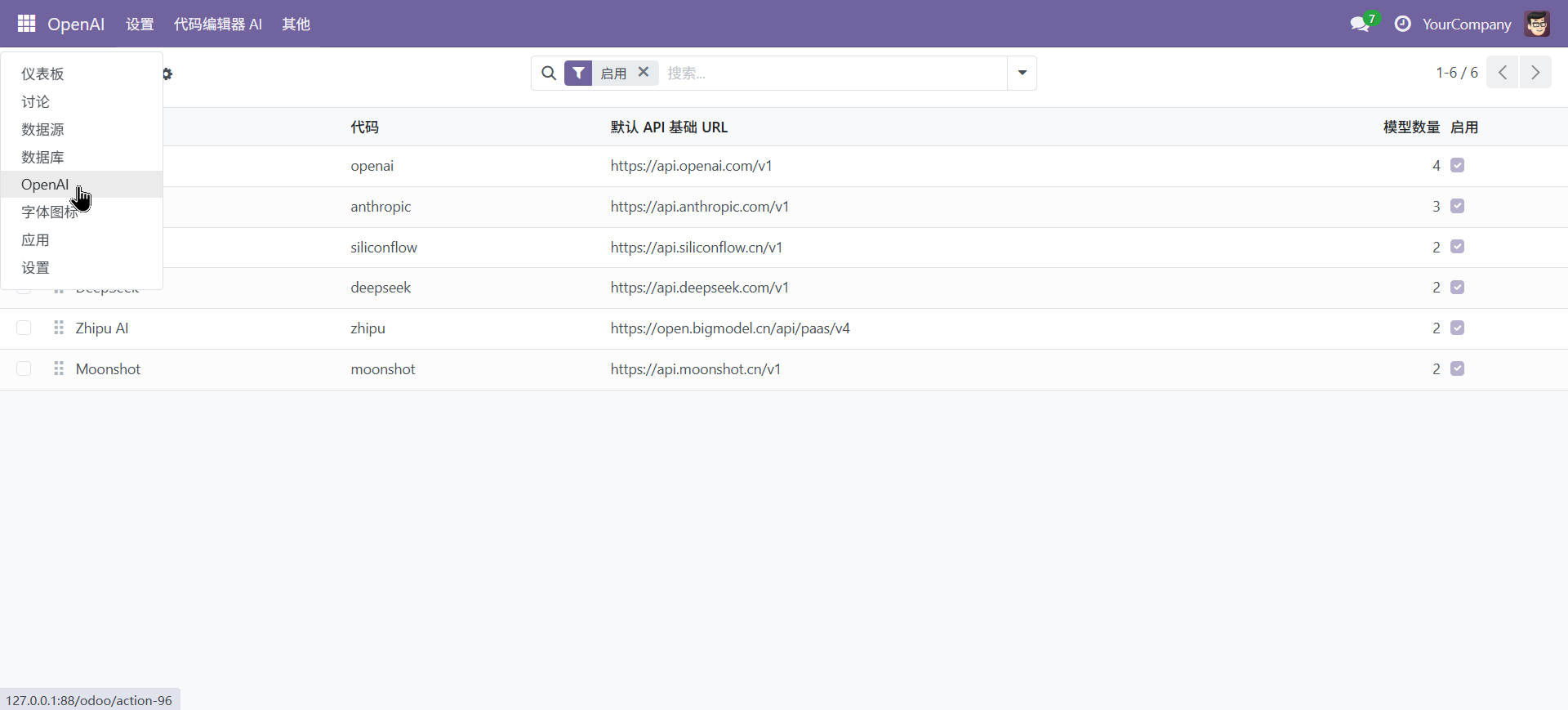Open the user avatar menu
1568x710 pixels.
(1536, 24)
